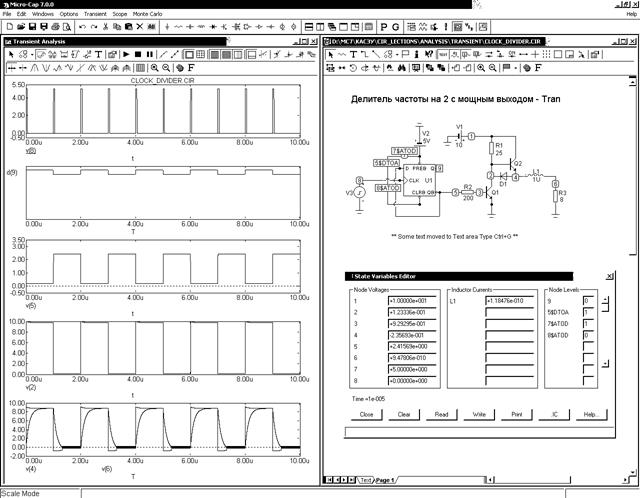Click the Valley cursor icon in scope toolbar
Viewport: 640px width, 498px height.
tap(45, 68)
